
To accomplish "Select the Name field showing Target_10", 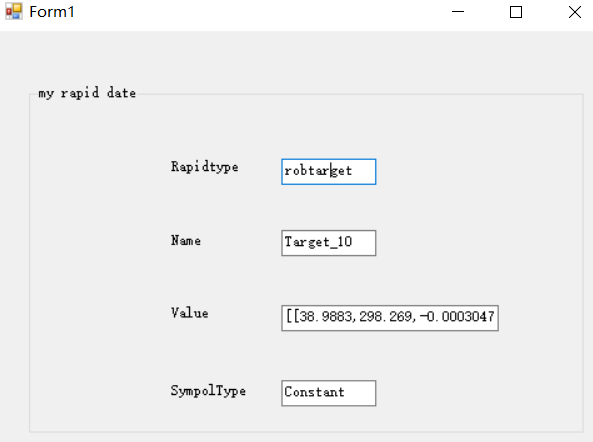I will tap(329, 243).
